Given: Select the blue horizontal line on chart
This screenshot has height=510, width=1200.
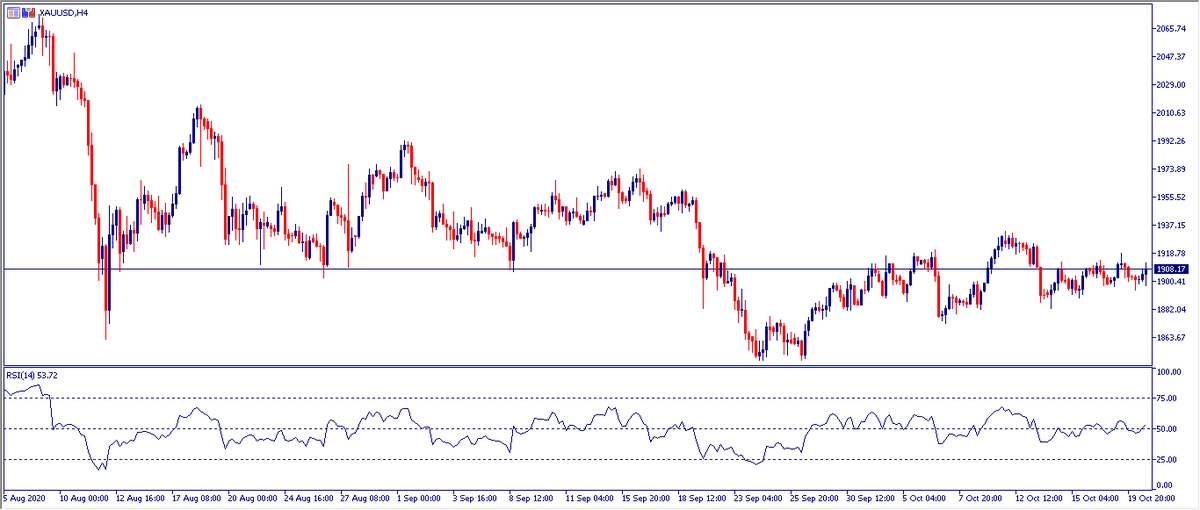Looking at the screenshot, I should pyautogui.click(x=600, y=269).
